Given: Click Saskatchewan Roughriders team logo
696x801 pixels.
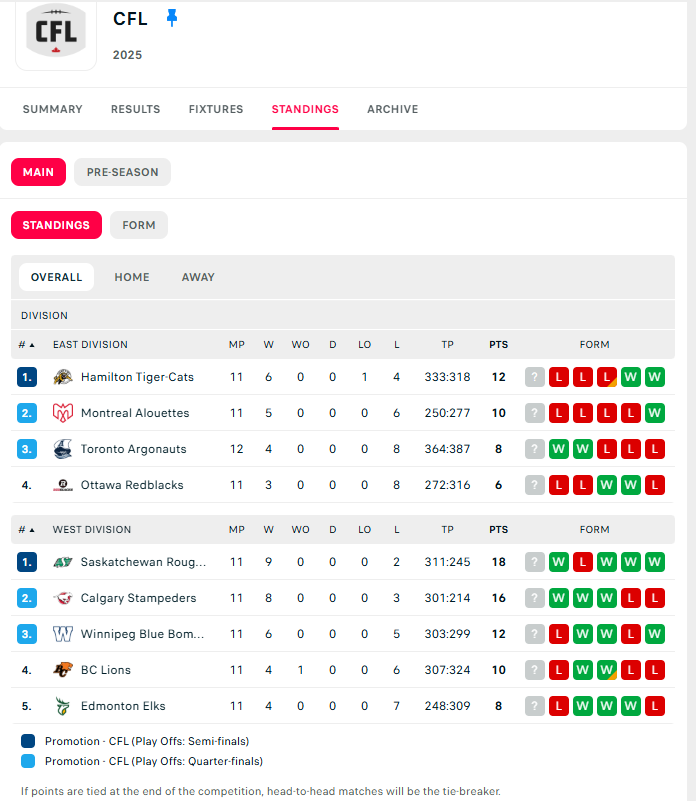Looking at the screenshot, I should tap(63, 562).
